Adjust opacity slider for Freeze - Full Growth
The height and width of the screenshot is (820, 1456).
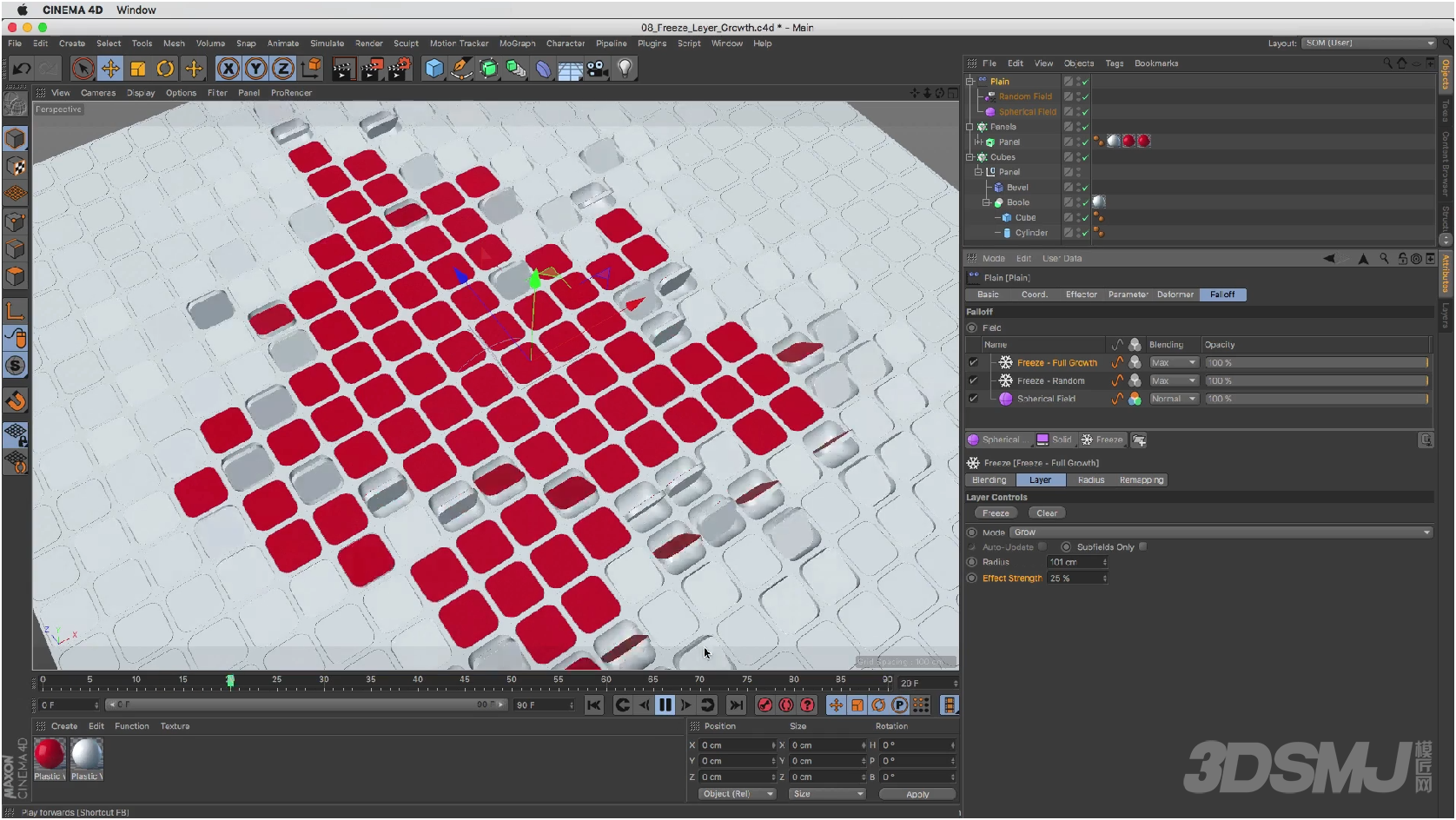pyautogui.click(x=1317, y=363)
